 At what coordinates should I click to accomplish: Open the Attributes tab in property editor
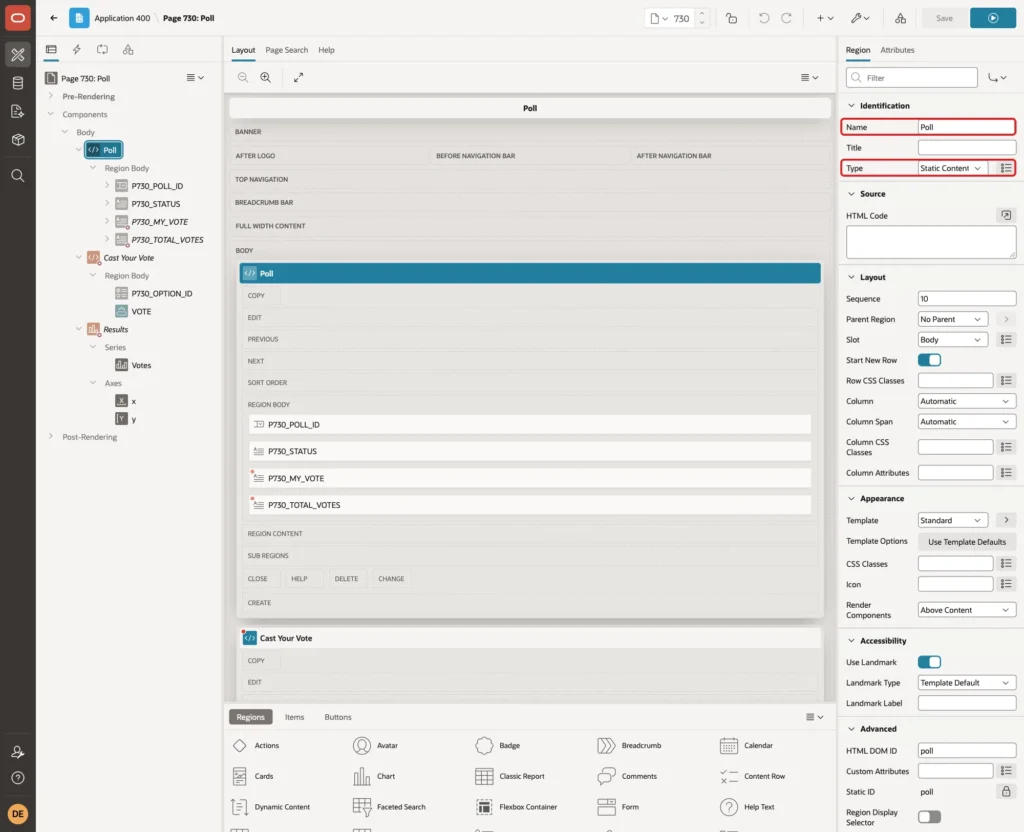(897, 50)
